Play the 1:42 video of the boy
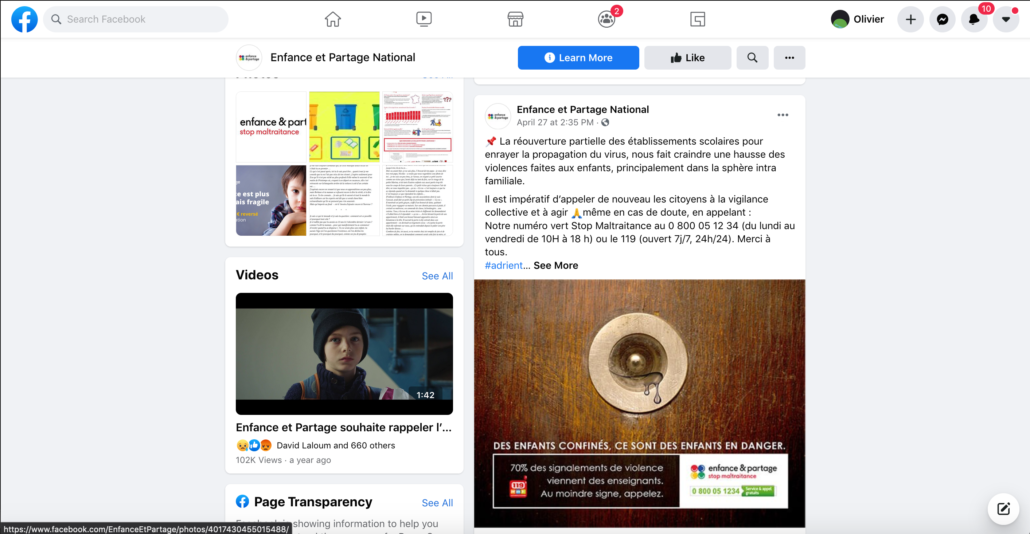 click(x=344, y=353)
